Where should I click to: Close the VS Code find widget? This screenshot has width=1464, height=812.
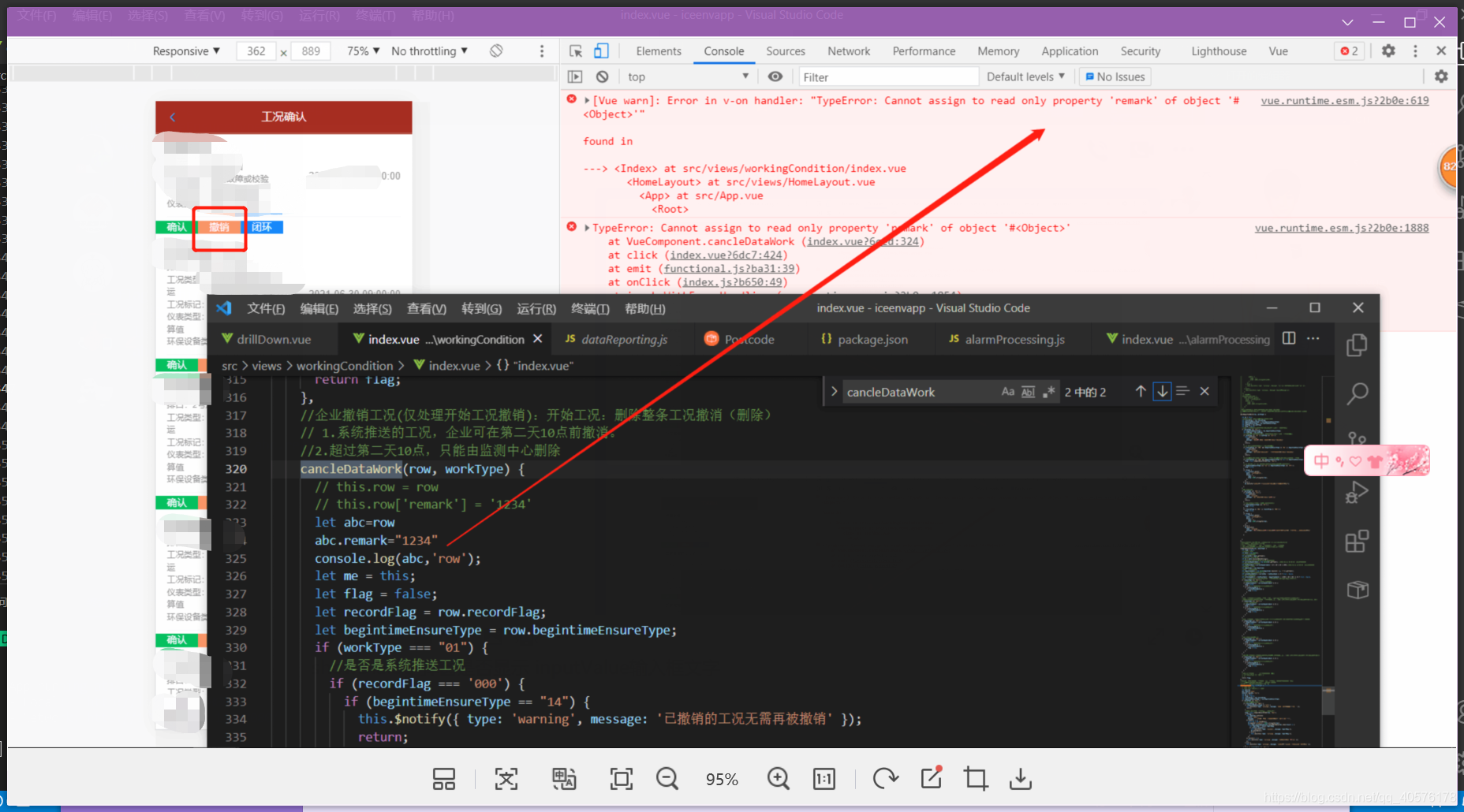tap(1204, 392)
